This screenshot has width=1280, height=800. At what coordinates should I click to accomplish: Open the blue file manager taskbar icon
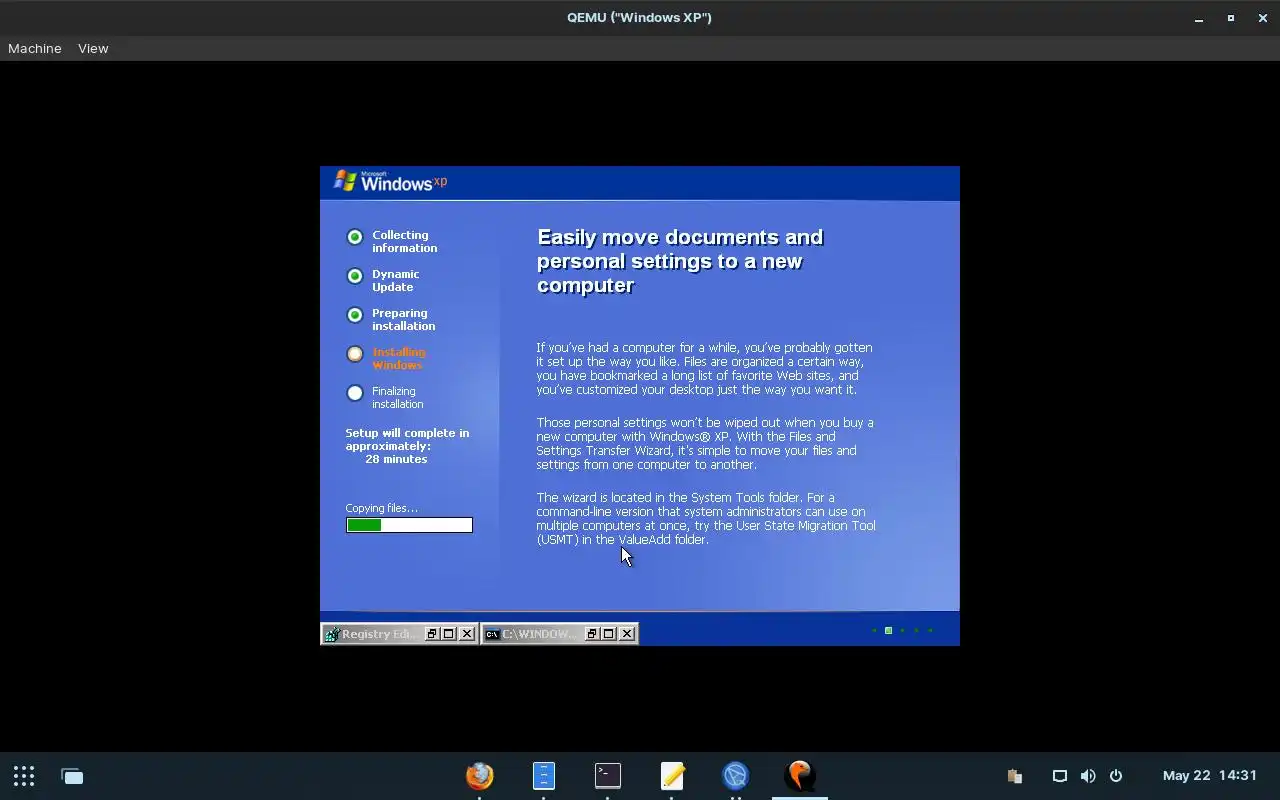click(x=543, y=776)
